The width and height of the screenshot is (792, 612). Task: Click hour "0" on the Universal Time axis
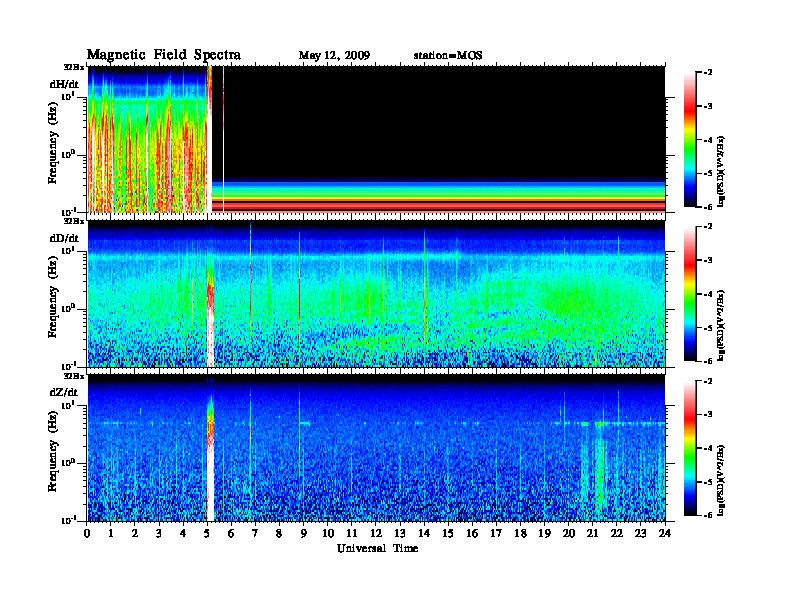[x=87, y=534]
